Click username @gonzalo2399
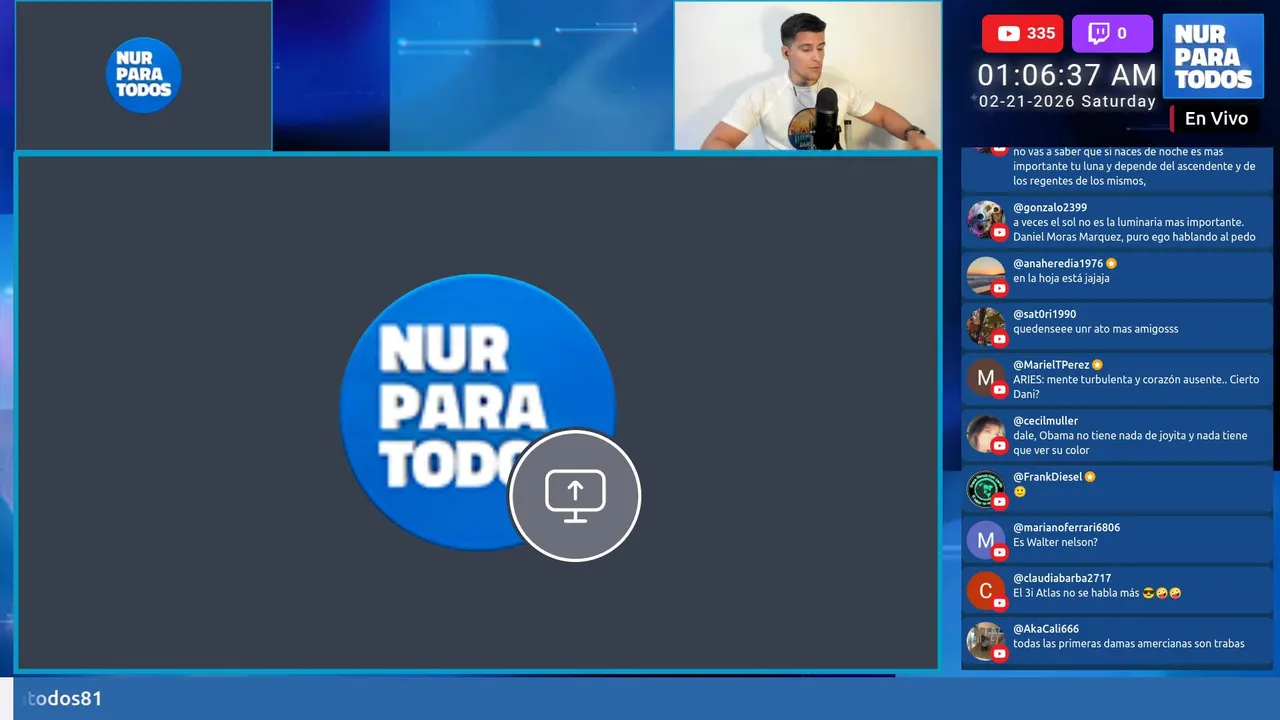This screenshot has height=720, width=1280. [1050, 208]
